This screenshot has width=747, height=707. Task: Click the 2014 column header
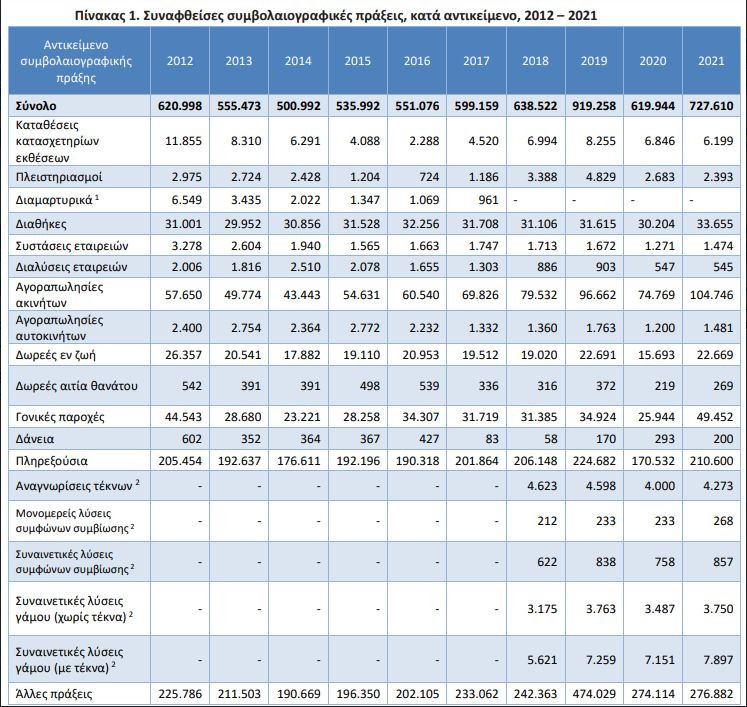(298, 61)
